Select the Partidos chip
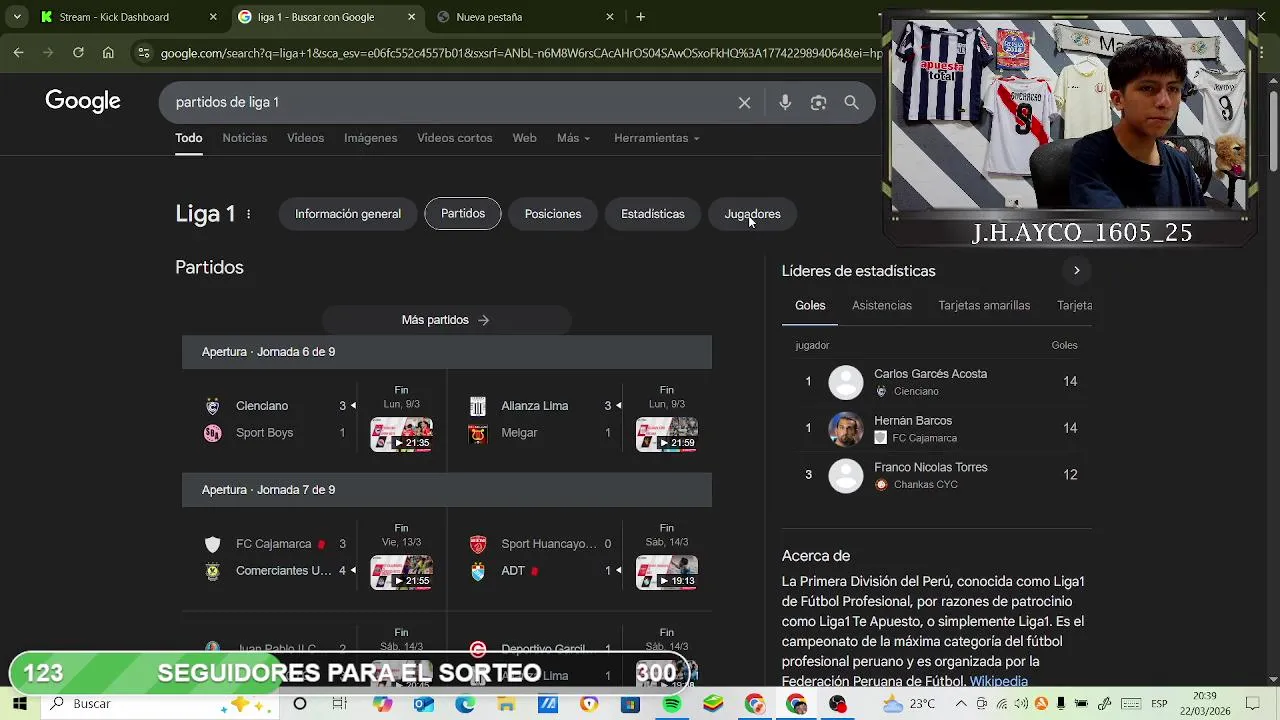The image size is (1280, 720). pos(463,214)
